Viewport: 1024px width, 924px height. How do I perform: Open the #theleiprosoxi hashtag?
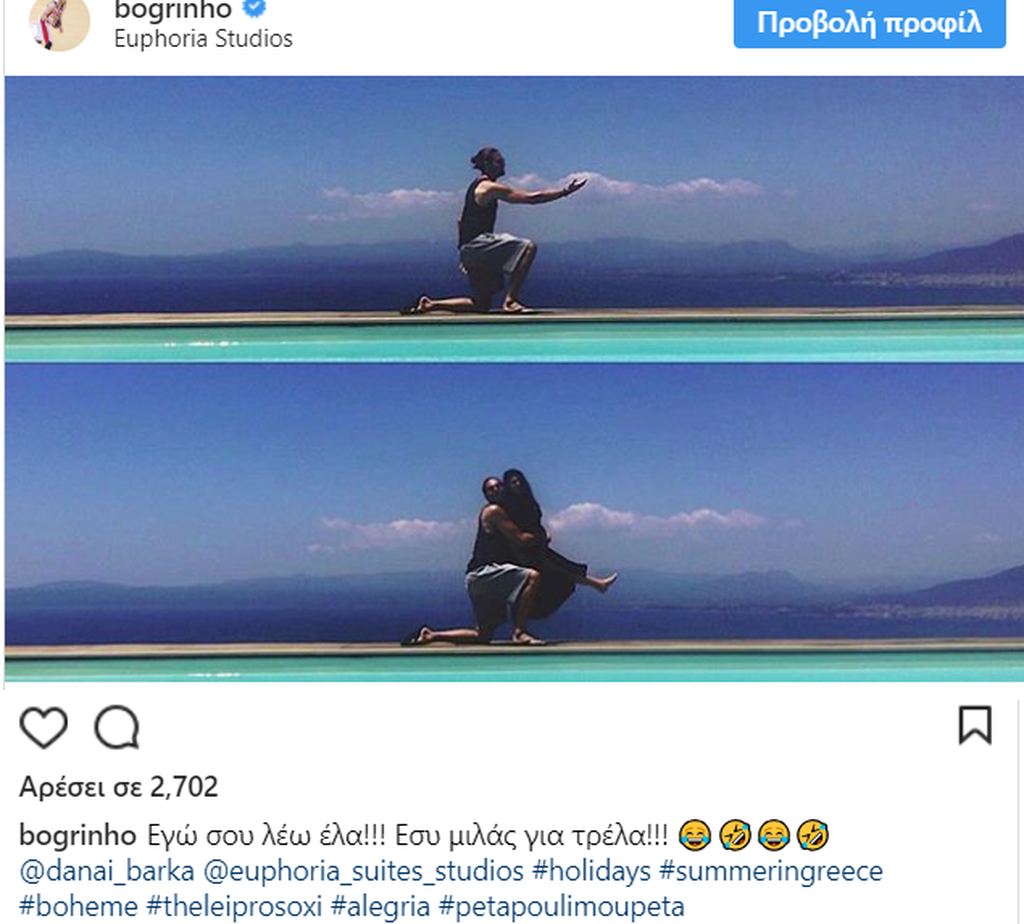click(x=234, y=906)
